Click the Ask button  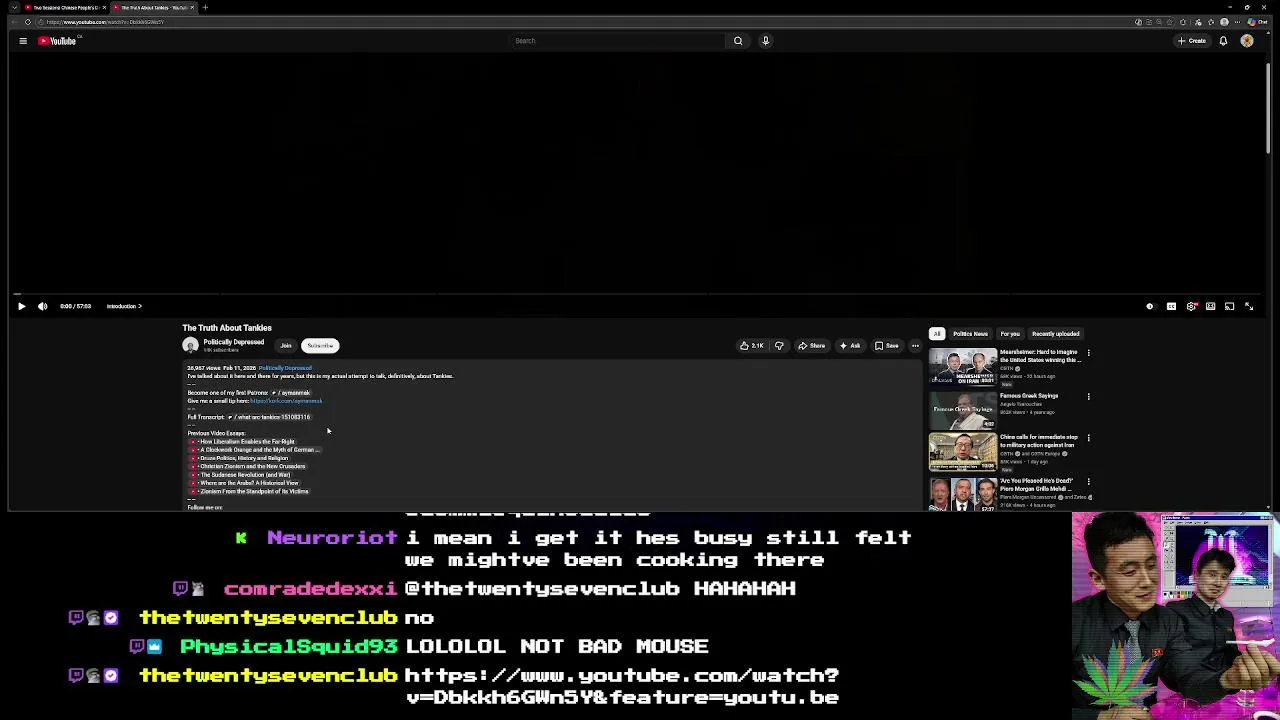(850, 346)
